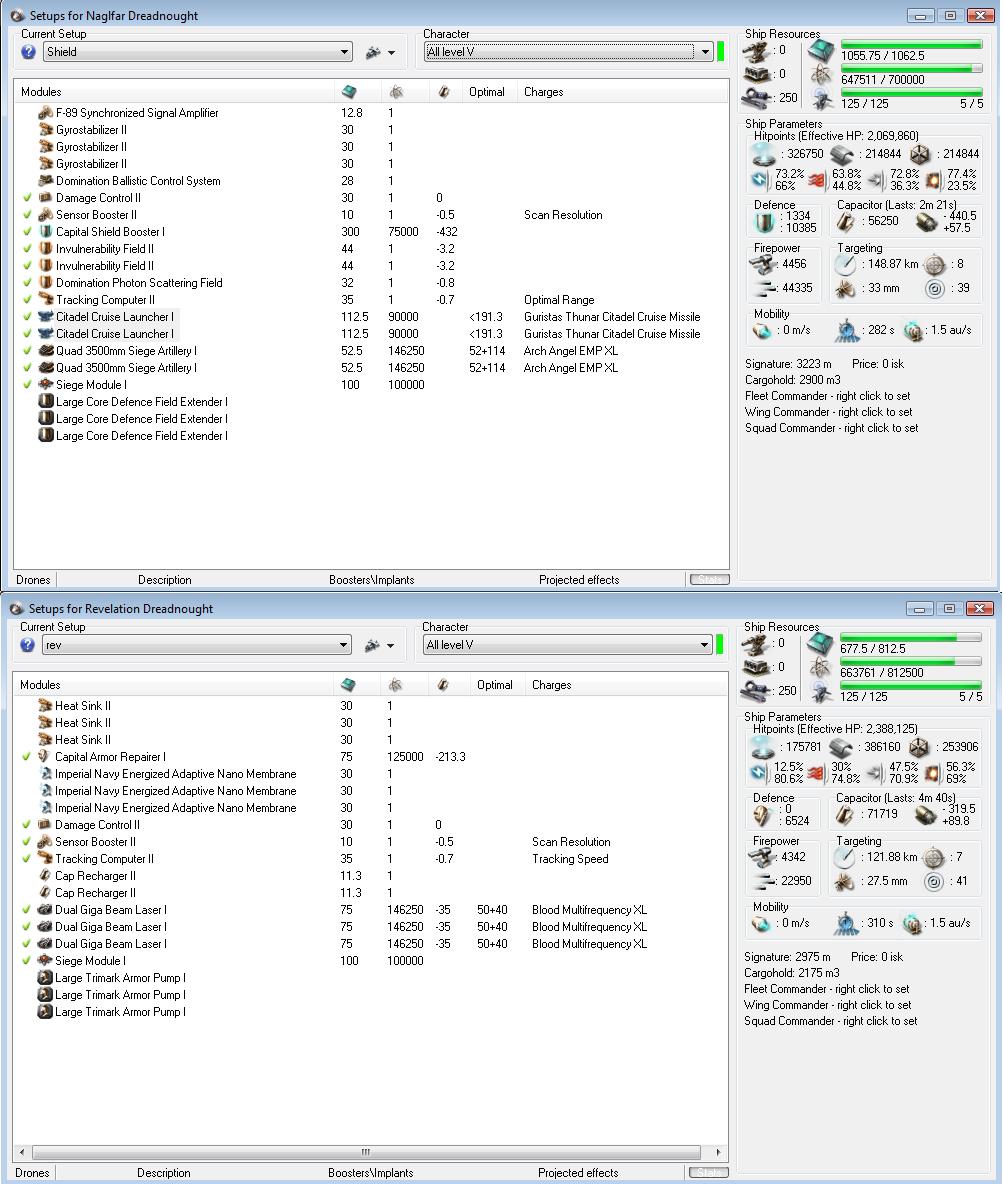Open Drones tab in Naglfar window
Viewport: 1003px width, 1184px height.
[x=33, y=579]
